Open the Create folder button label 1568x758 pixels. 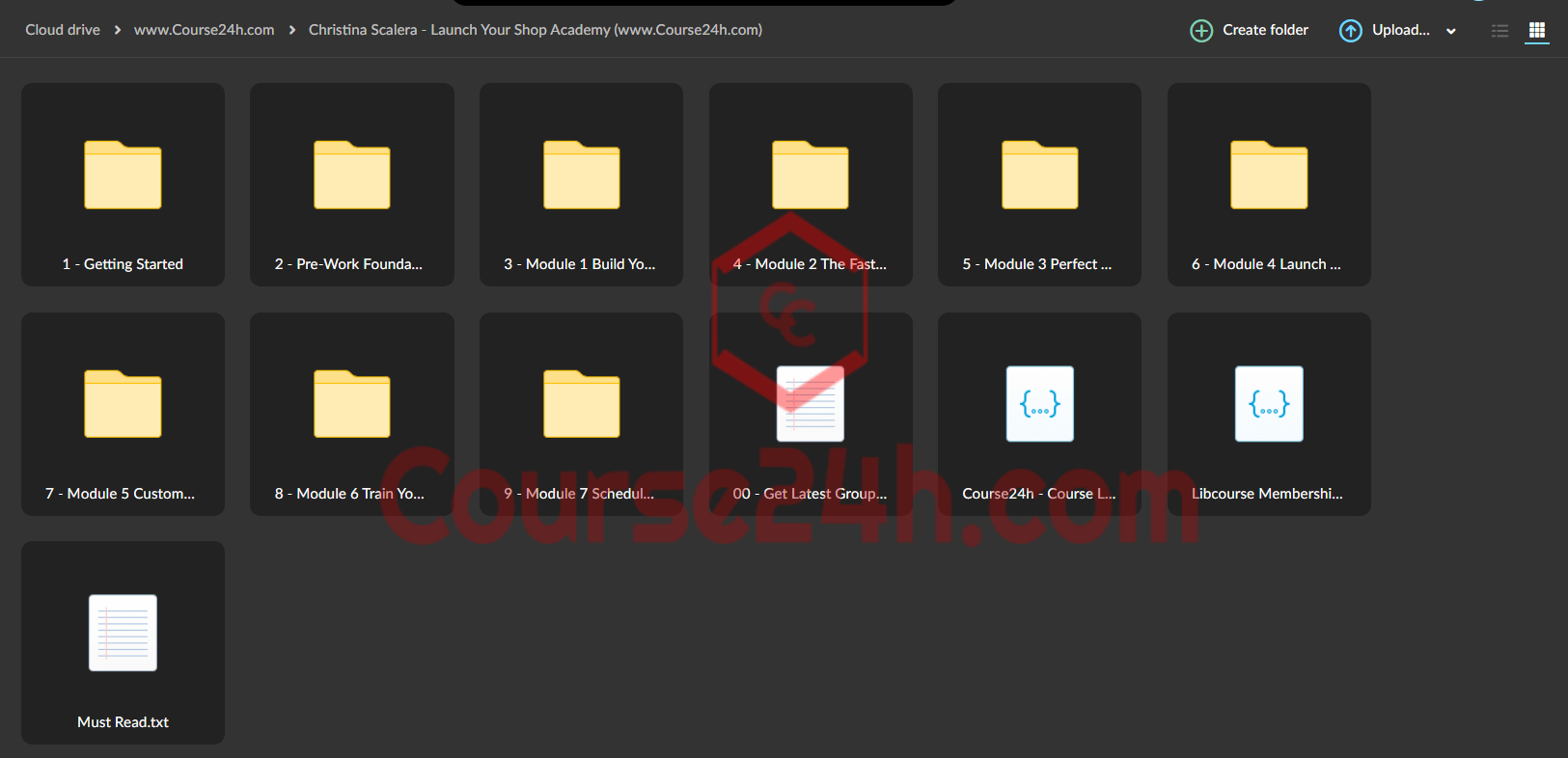[x=1265, y=30]
